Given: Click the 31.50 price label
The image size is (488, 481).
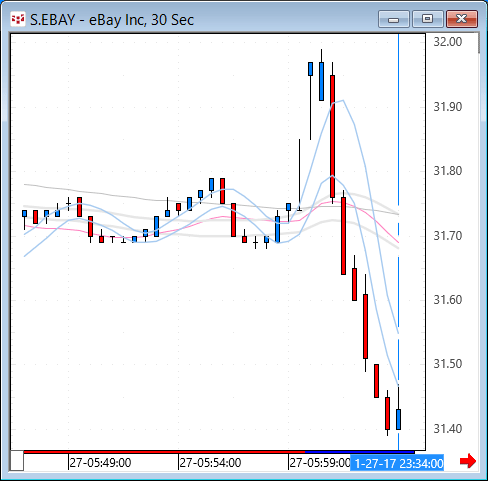Looking at the screenshot, I should (448, 364).
